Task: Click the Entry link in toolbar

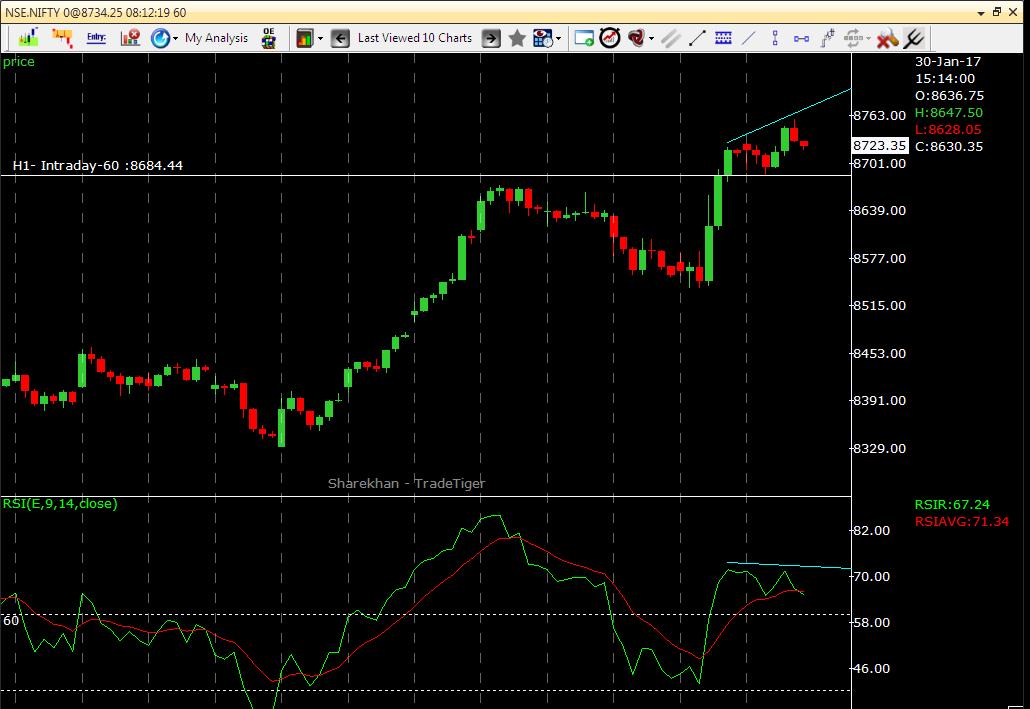Action: [x=98, y=38]
